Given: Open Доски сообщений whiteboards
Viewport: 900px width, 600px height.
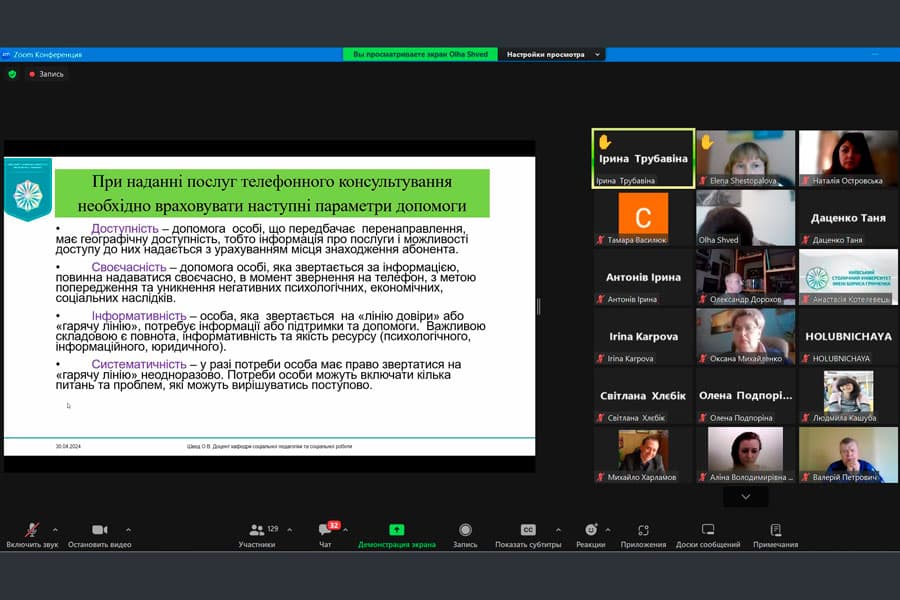Looking at the screenshot, I should pyautogui.click(x=708, y=530).
